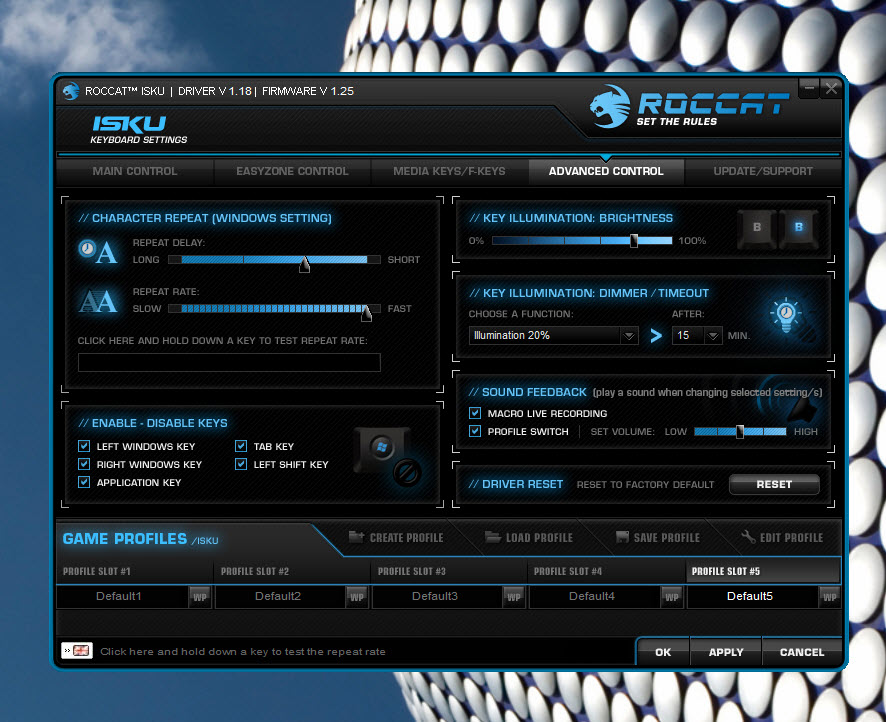Open the Media Keys/F-Keys tab
The image size is (886, 722).
click(x=449, y=171)
